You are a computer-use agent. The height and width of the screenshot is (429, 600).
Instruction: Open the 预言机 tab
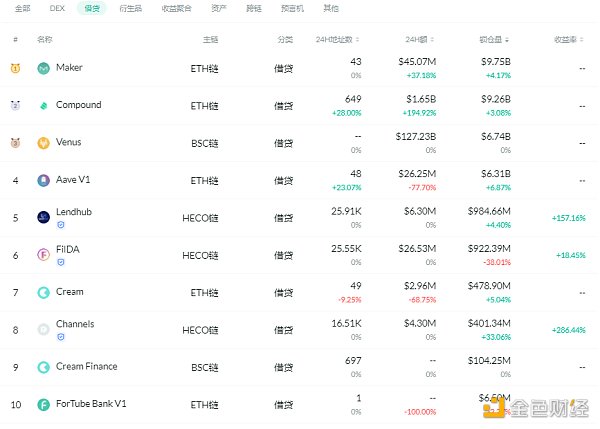pyautogui.click(x=292, y=8)
